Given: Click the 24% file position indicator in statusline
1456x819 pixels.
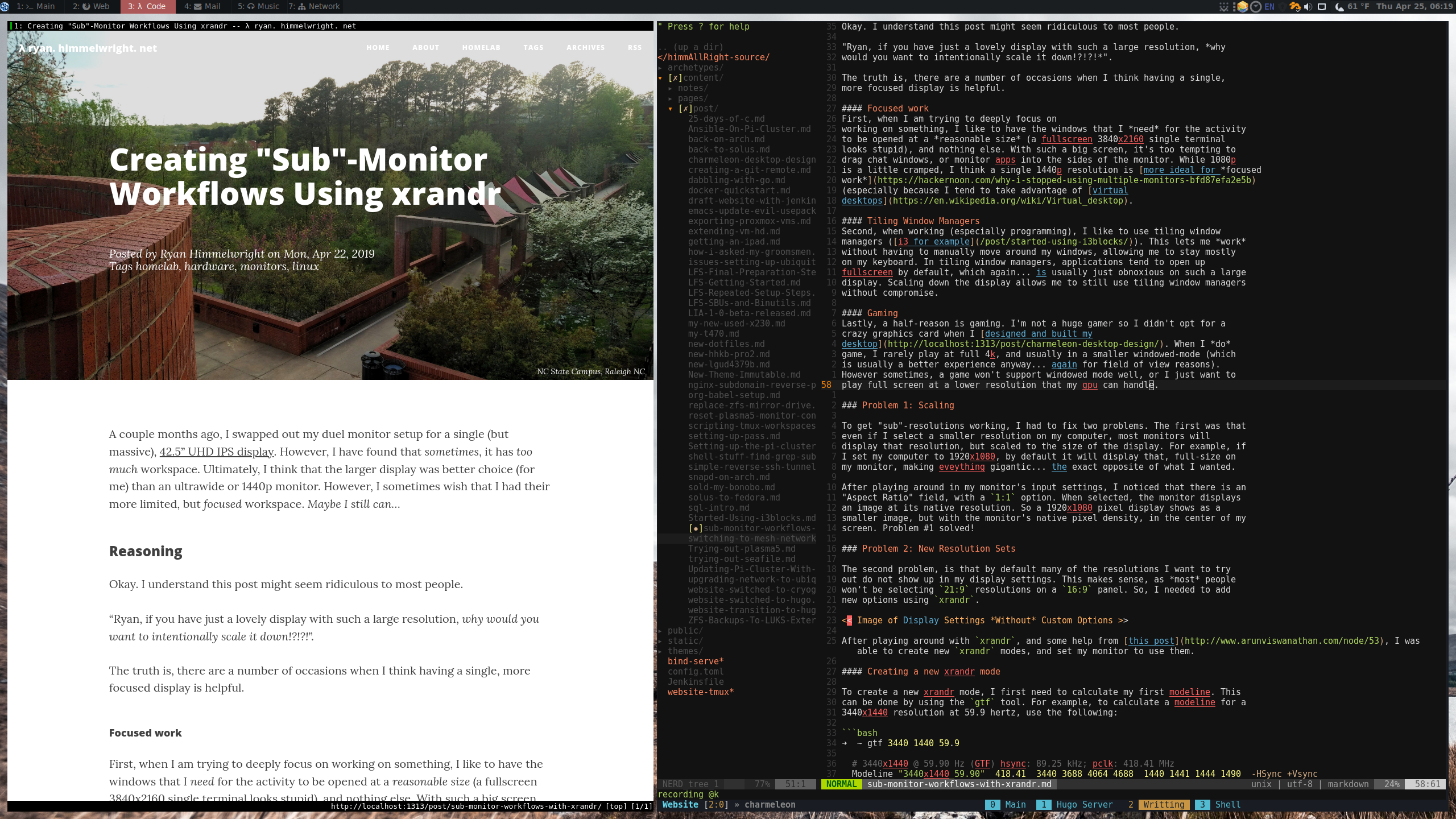Looking at the screenshot, I should tap(1391, 784).
